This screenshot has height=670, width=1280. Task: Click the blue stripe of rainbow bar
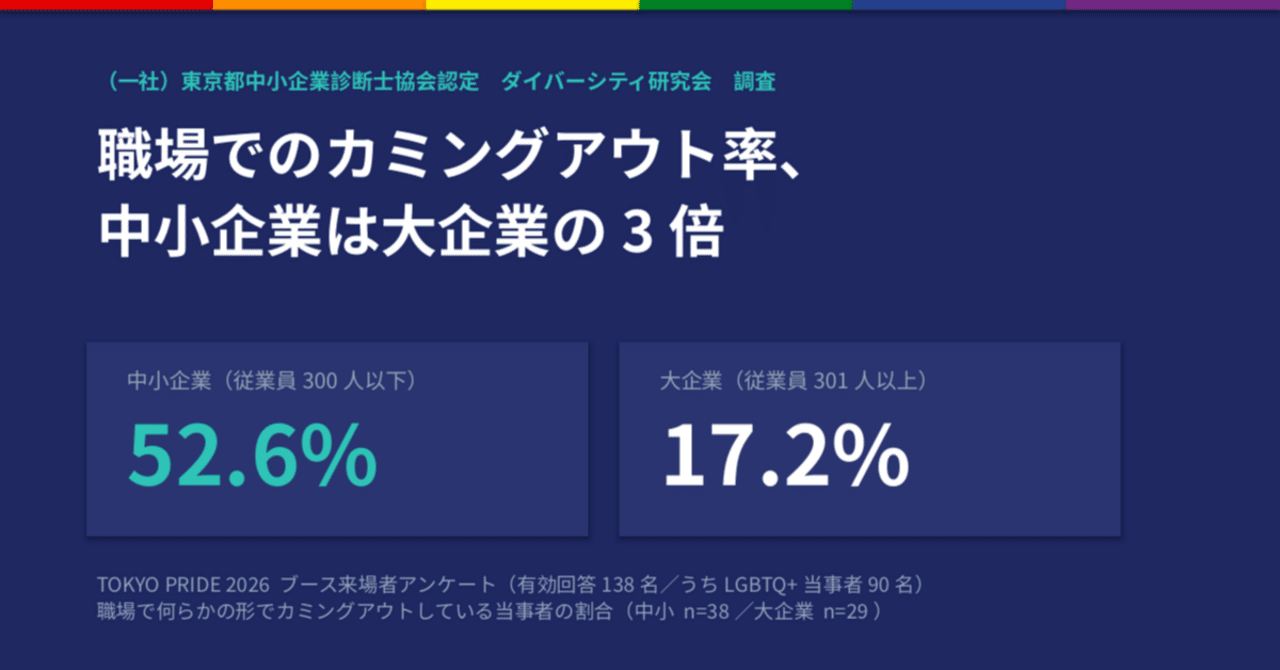(958, 5)
